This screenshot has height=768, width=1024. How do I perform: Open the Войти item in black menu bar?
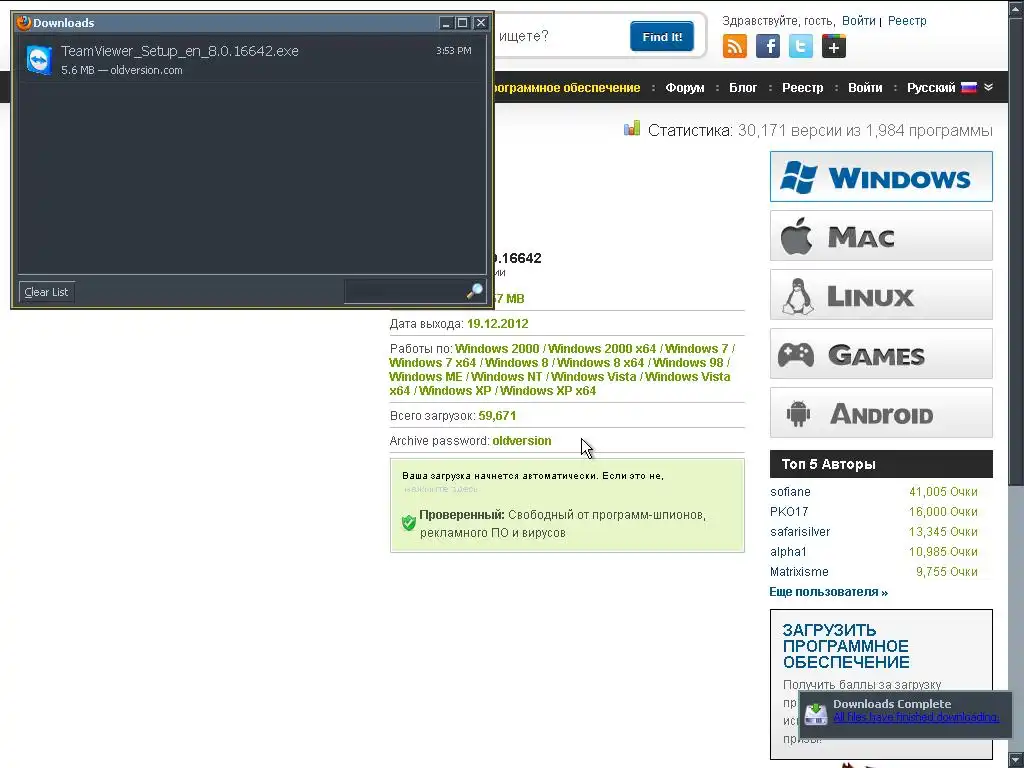click(865, 88)
